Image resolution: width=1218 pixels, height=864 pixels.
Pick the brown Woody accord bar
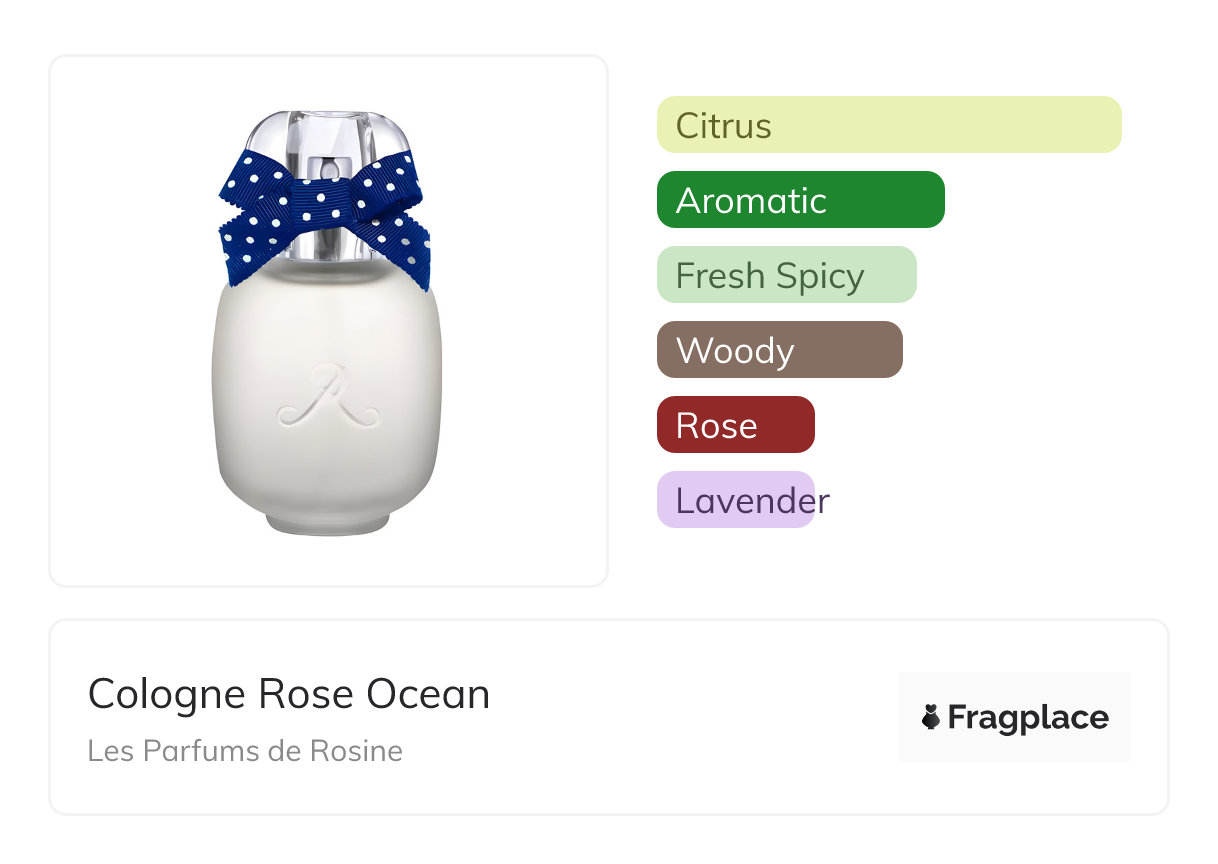click(779, 350)
